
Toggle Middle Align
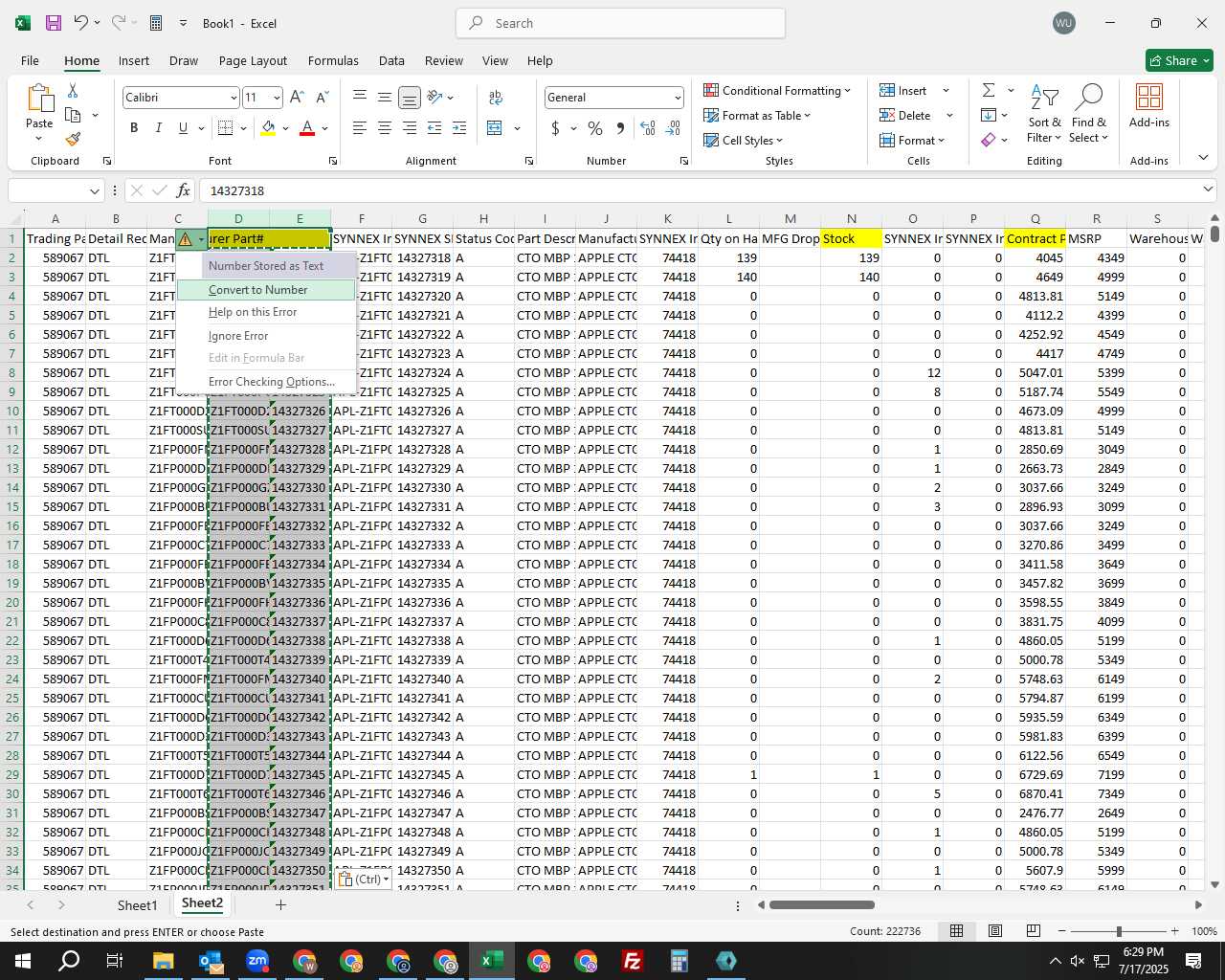[x=385, y=97]
